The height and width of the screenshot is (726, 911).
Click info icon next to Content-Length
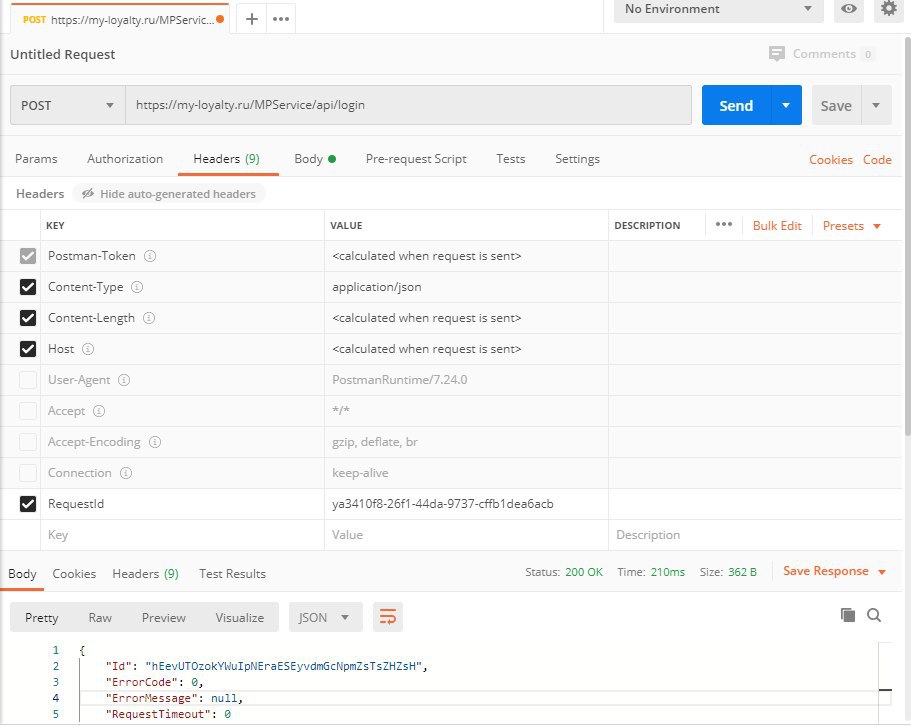pyautogui.click(x=149, y=318)
